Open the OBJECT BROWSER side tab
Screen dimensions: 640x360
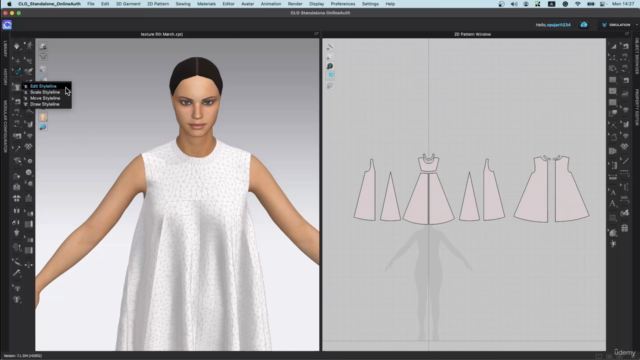tap(636, 56)
